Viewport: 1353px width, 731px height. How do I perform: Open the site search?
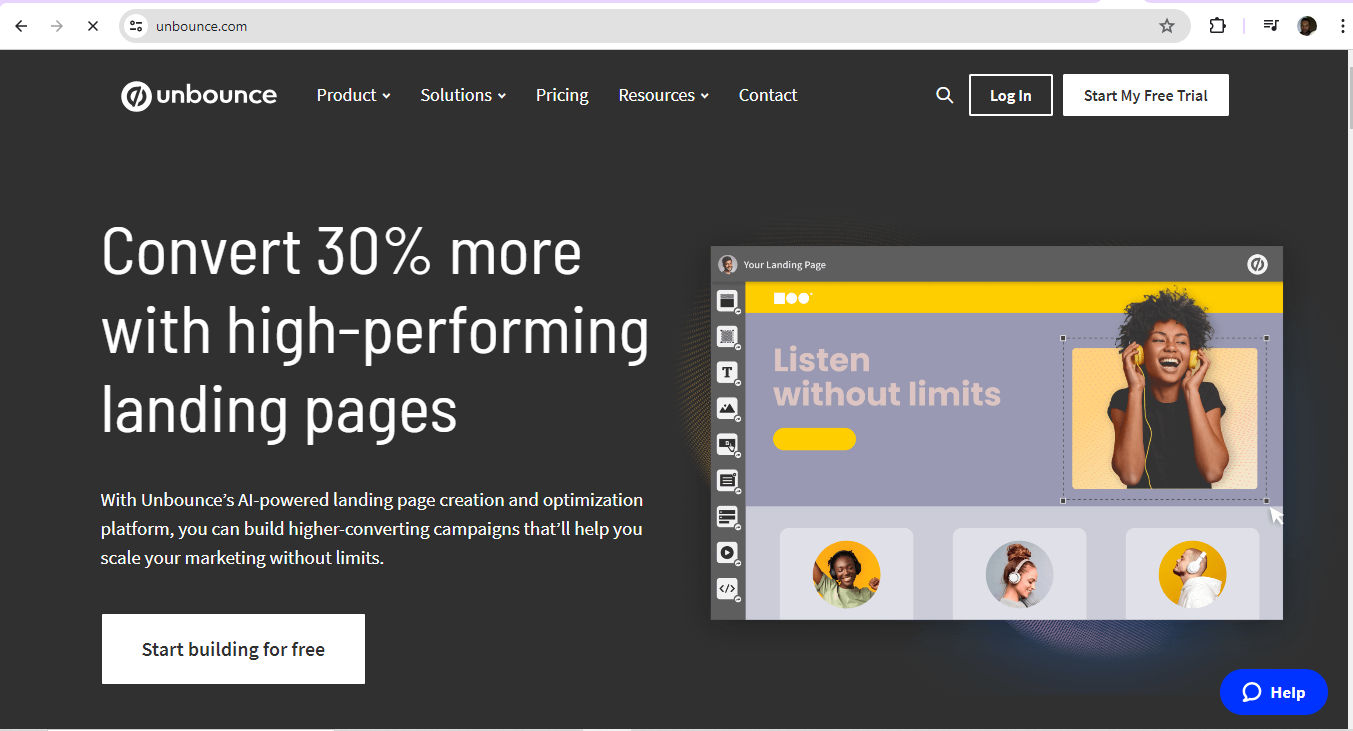pyautogui.click(x=944, y=95)
